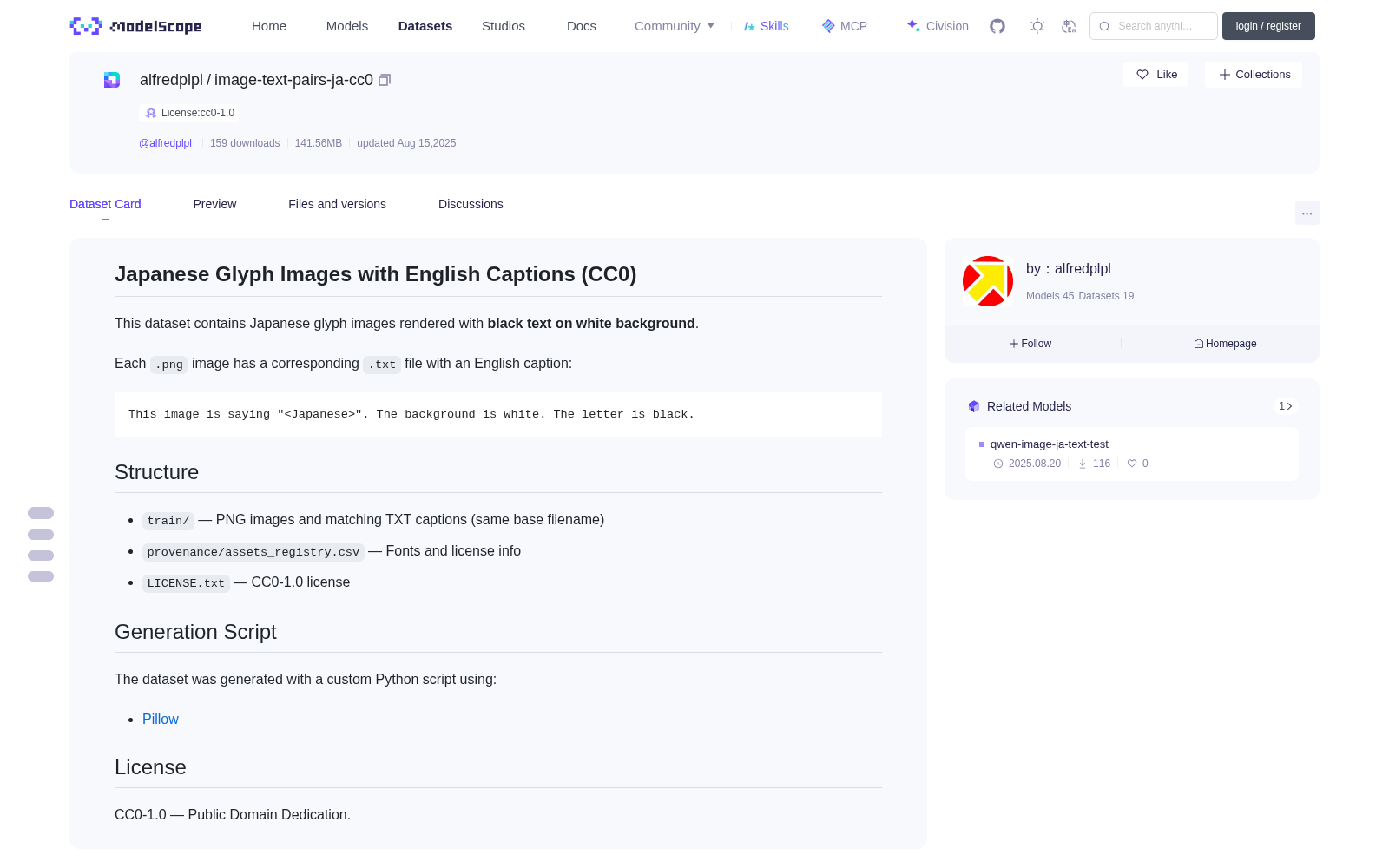Toggle the light/dark theme sun icon

1037,26
